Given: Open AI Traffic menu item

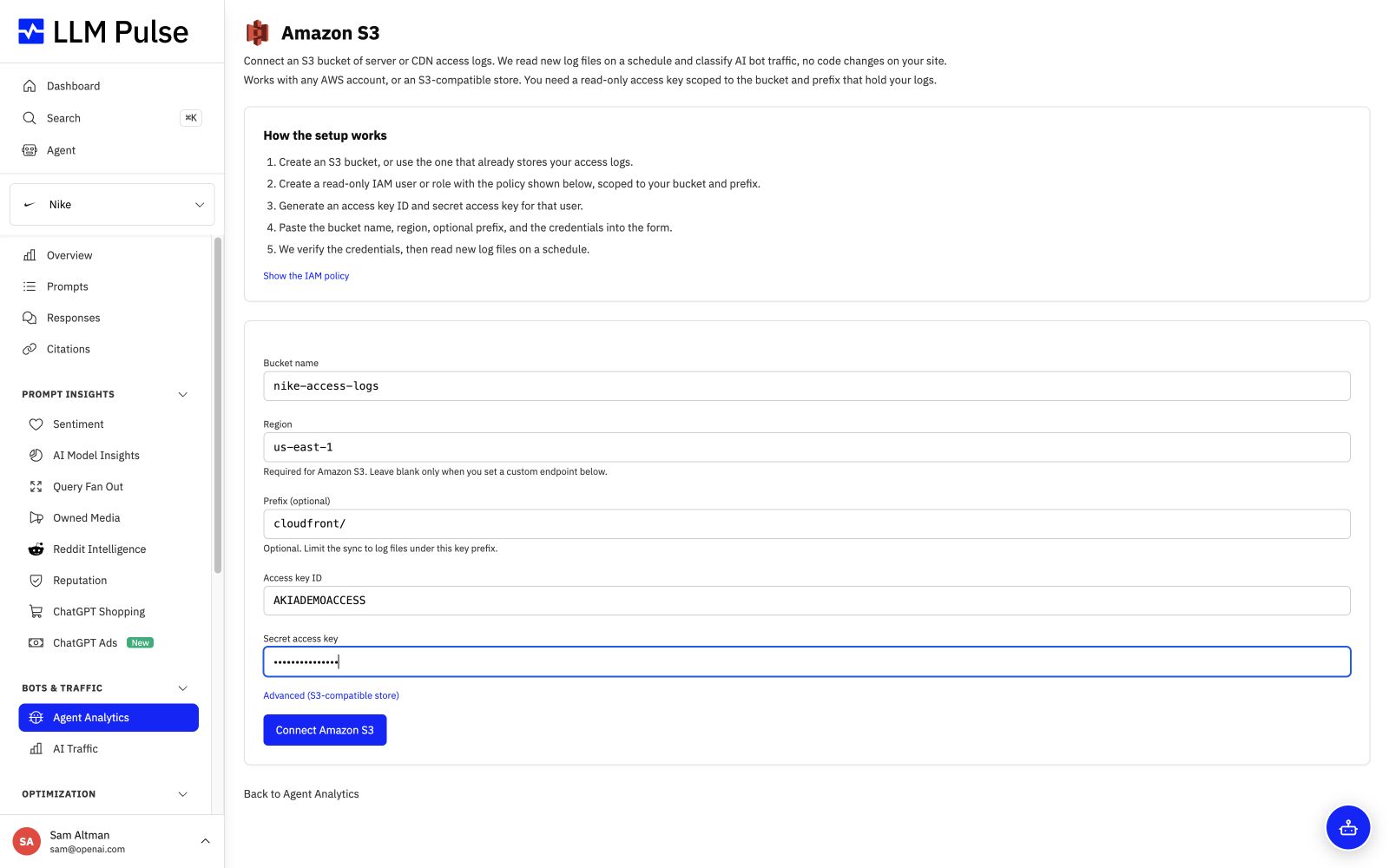Looking at the screenshot, I should point(109,749).
